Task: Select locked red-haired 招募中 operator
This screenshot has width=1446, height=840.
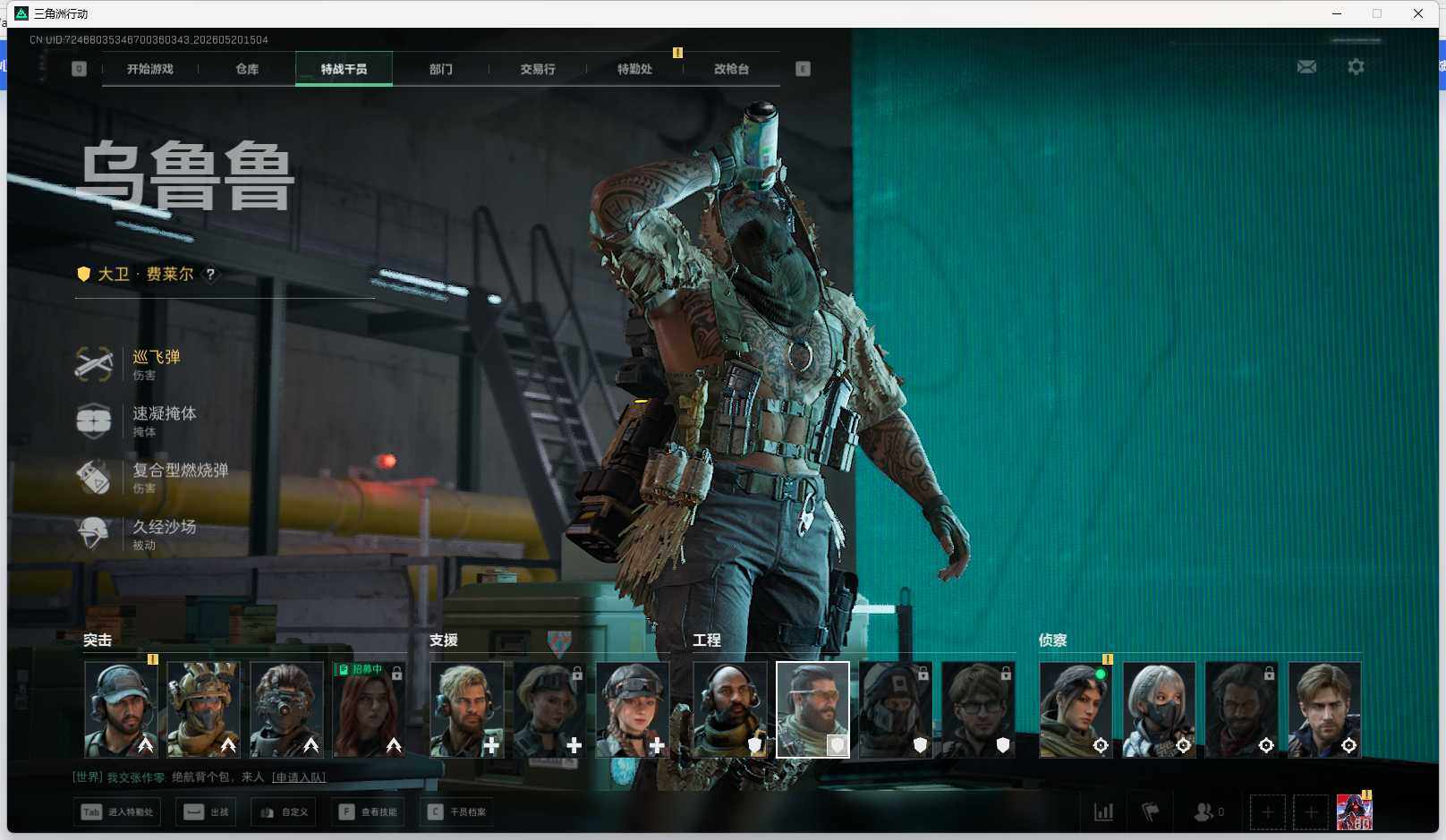Action: (x=369, y=709)
